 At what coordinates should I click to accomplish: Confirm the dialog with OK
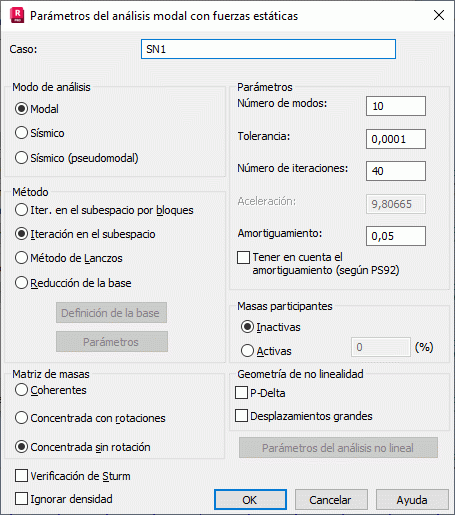[250, 499]
